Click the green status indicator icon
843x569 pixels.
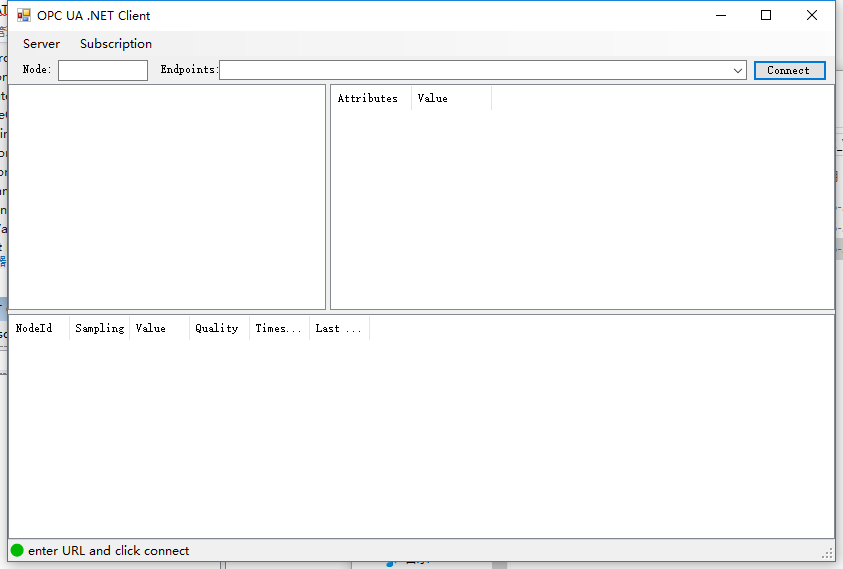(17, 550)
